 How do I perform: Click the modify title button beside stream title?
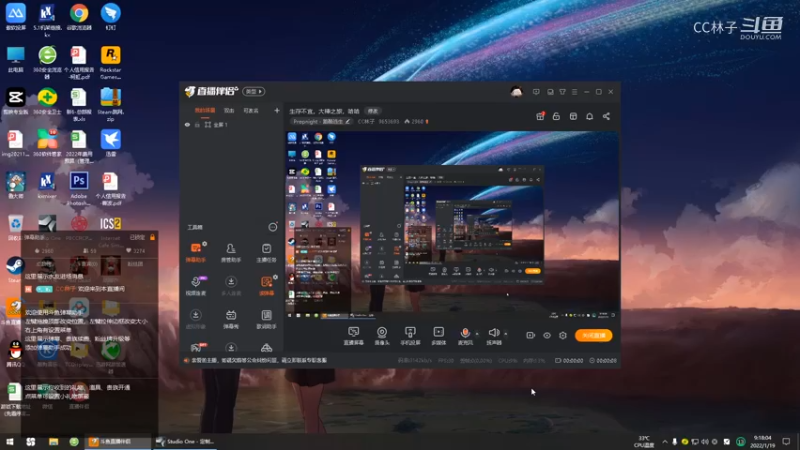373,111
